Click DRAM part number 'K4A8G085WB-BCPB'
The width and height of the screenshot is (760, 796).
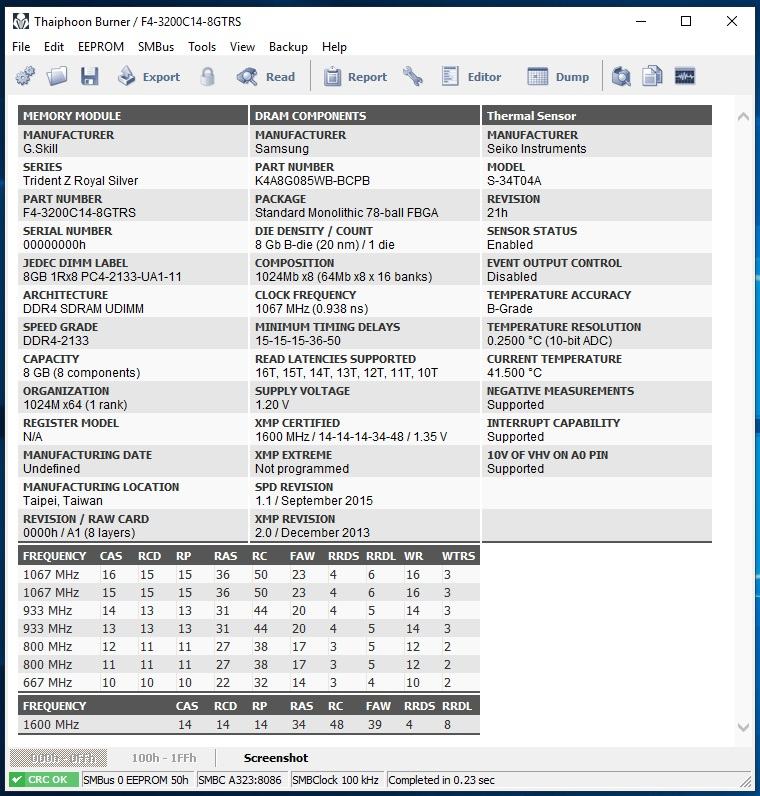pyautogui.click(x=312, y=181)
